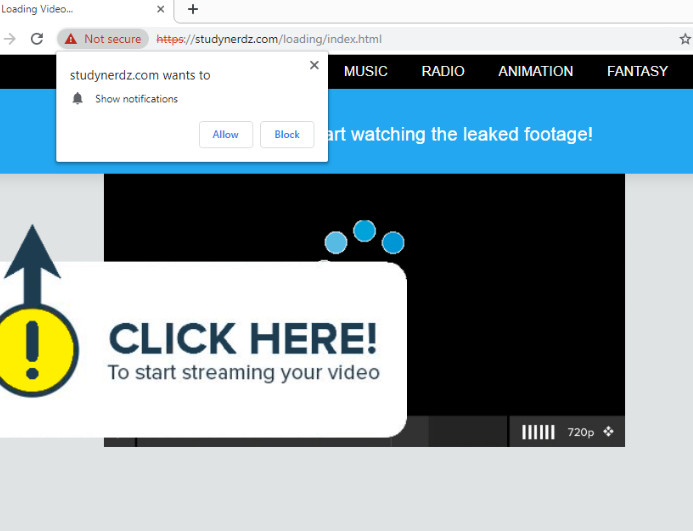Select the Loading Video browser tab

pos(70,9)
